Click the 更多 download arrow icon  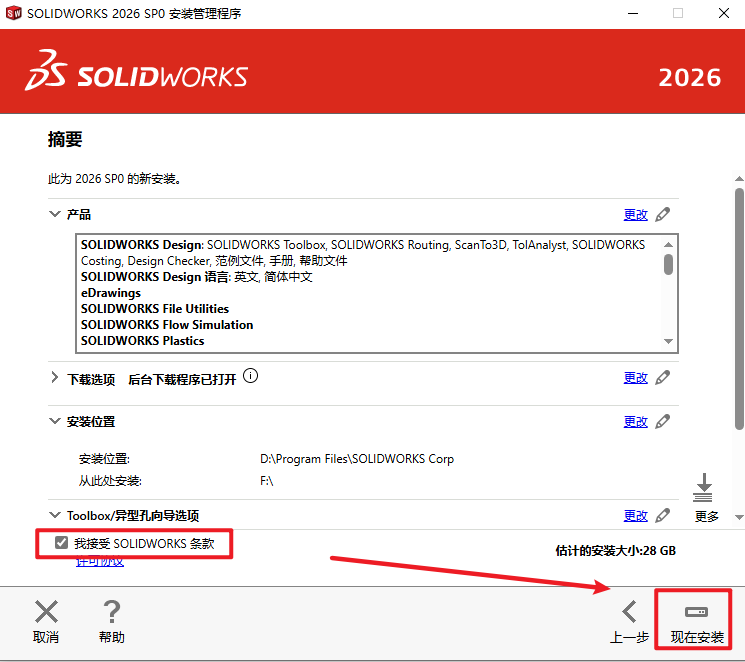(704, 489)
